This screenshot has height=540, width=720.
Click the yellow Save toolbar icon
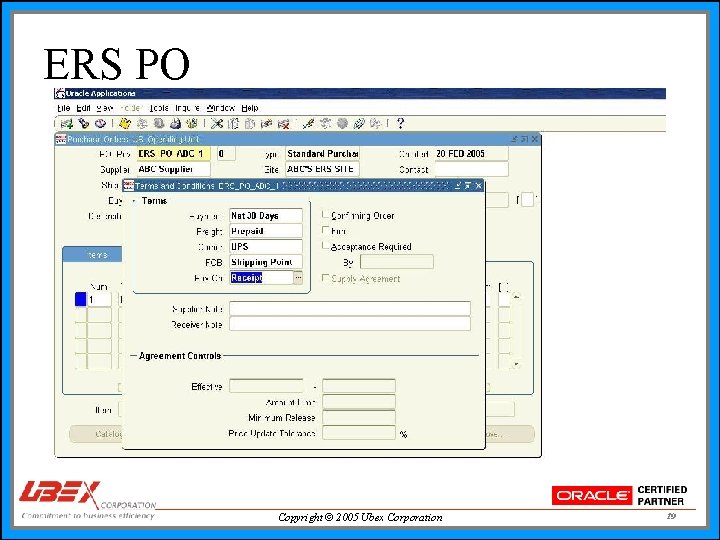click(x=125, y=123)
